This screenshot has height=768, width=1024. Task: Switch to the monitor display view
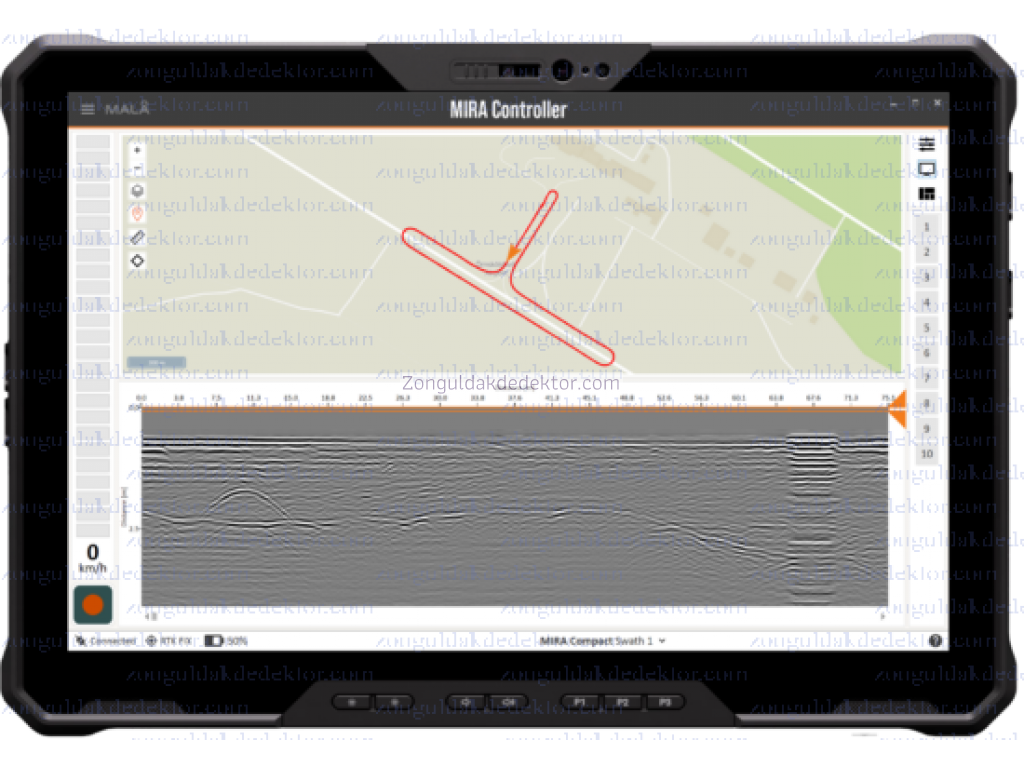click(x=926, y=169)
